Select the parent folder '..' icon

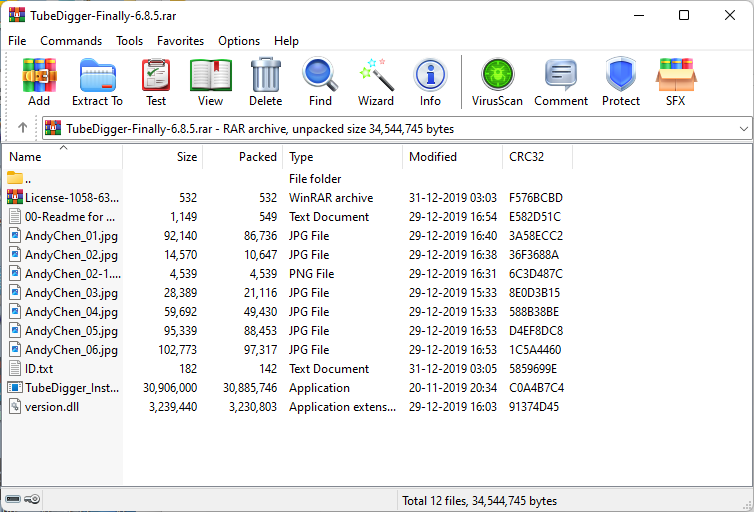[x=15, y=178]
